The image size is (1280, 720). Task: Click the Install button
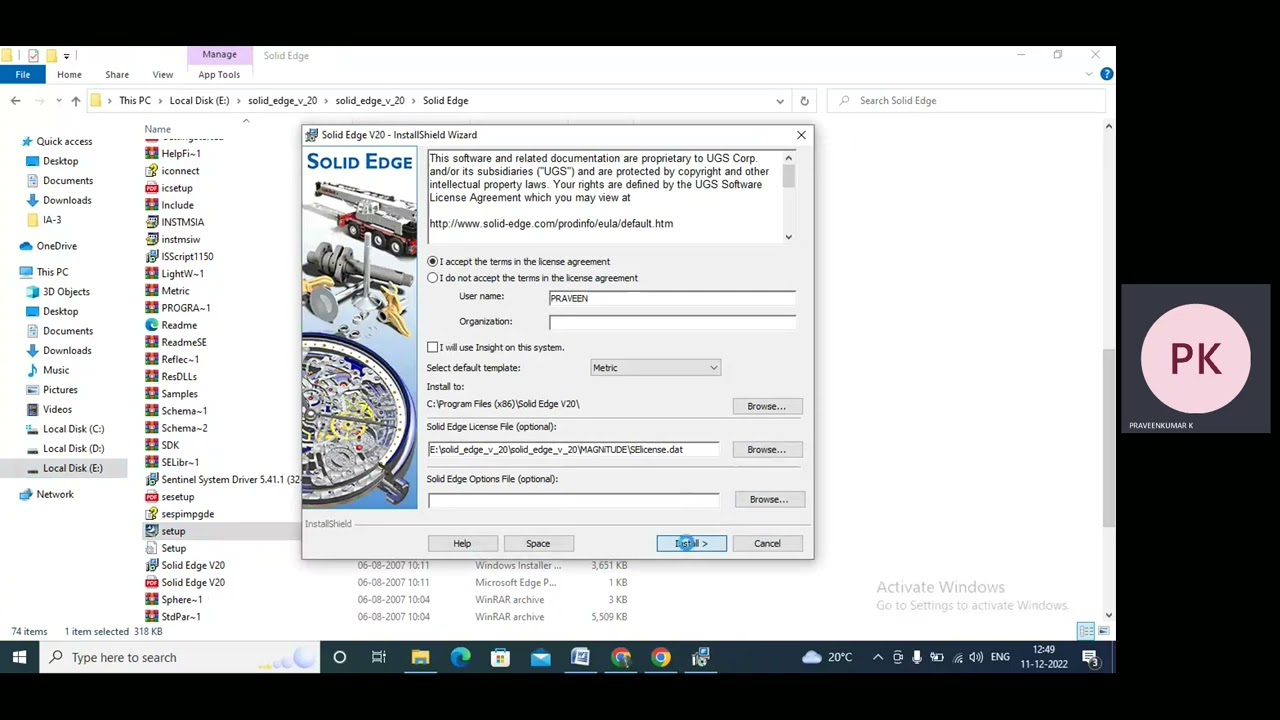click(x=691, y=543)
